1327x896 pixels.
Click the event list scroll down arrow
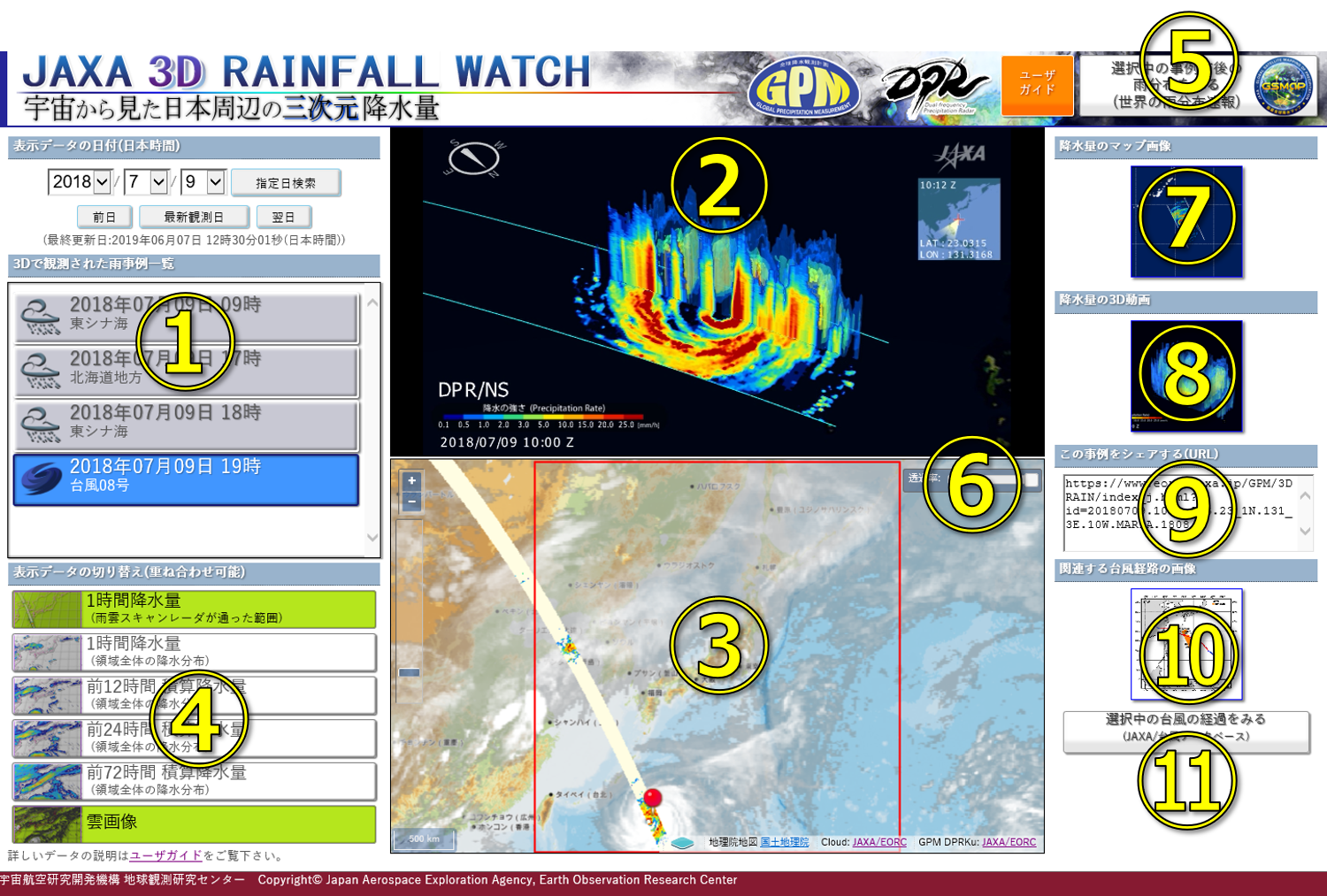pos(372,538)
